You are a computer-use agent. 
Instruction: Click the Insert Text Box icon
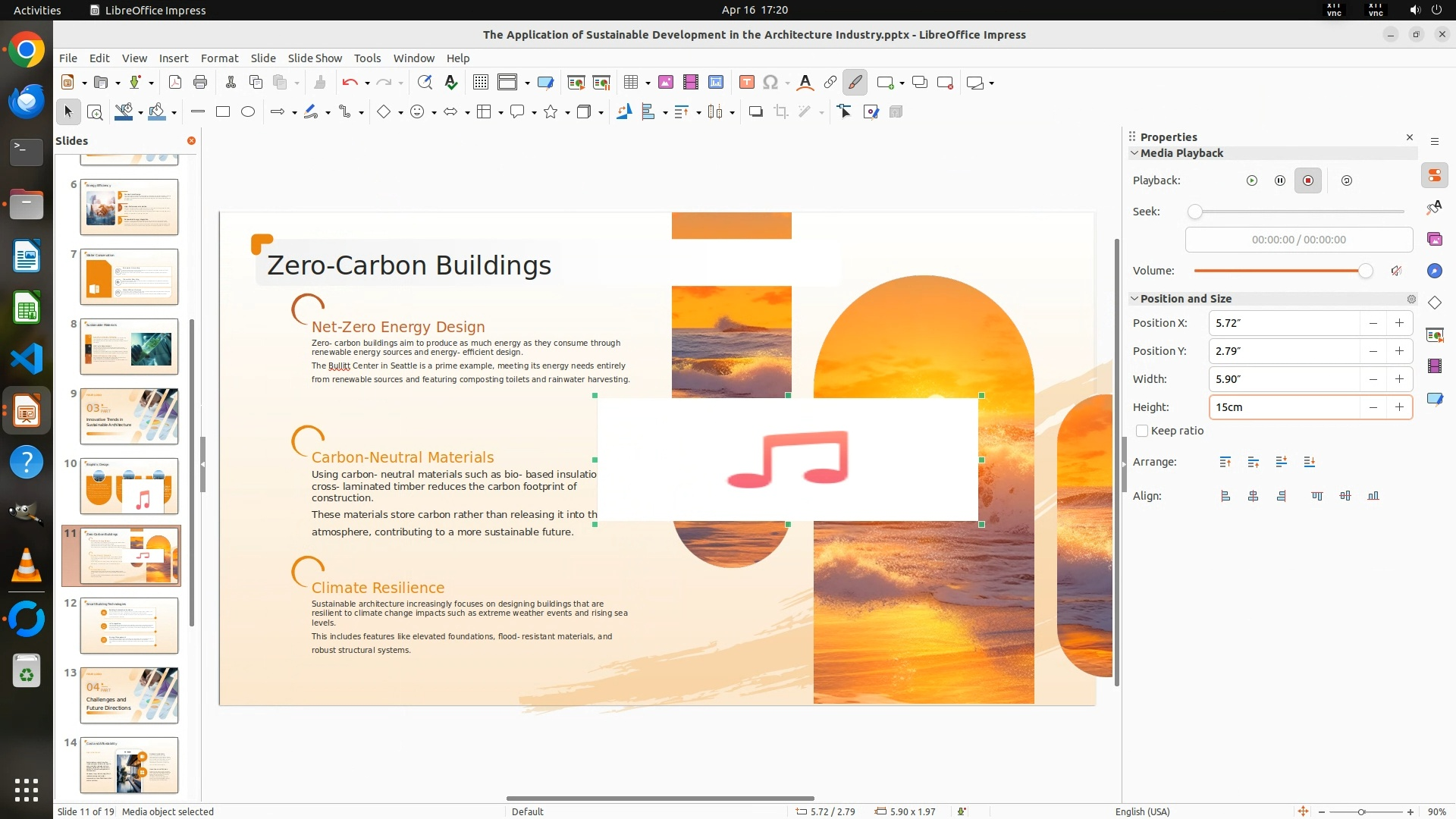[746, 82]
